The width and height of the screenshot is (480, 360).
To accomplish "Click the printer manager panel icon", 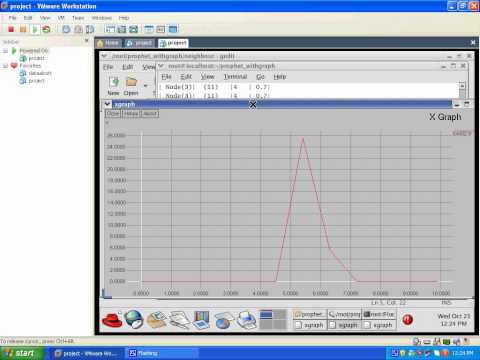I will coord(247,319).
